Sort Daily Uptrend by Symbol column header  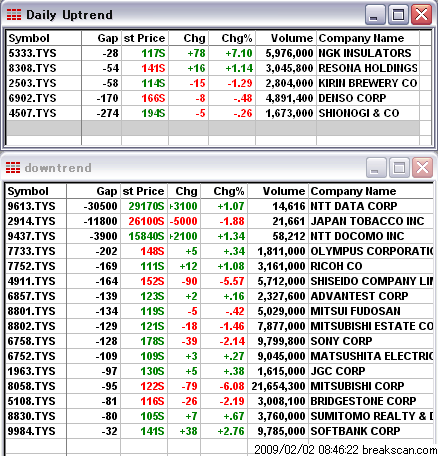(x=44, y=38)
